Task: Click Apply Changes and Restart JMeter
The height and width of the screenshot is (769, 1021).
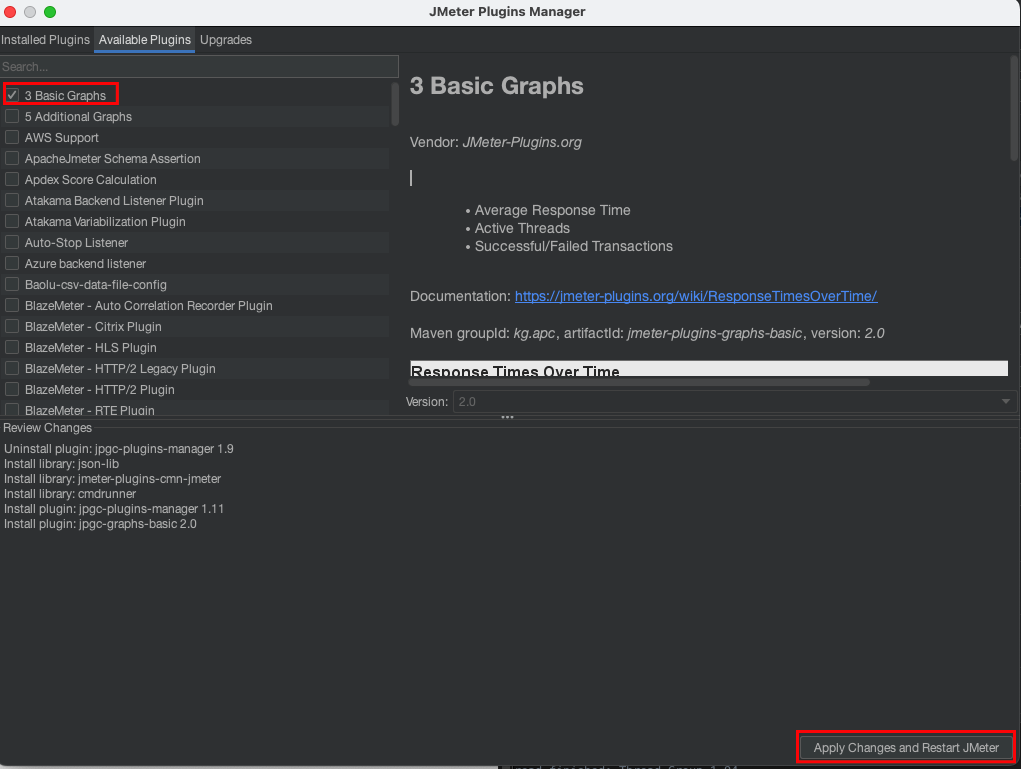Action: point(906,748)
